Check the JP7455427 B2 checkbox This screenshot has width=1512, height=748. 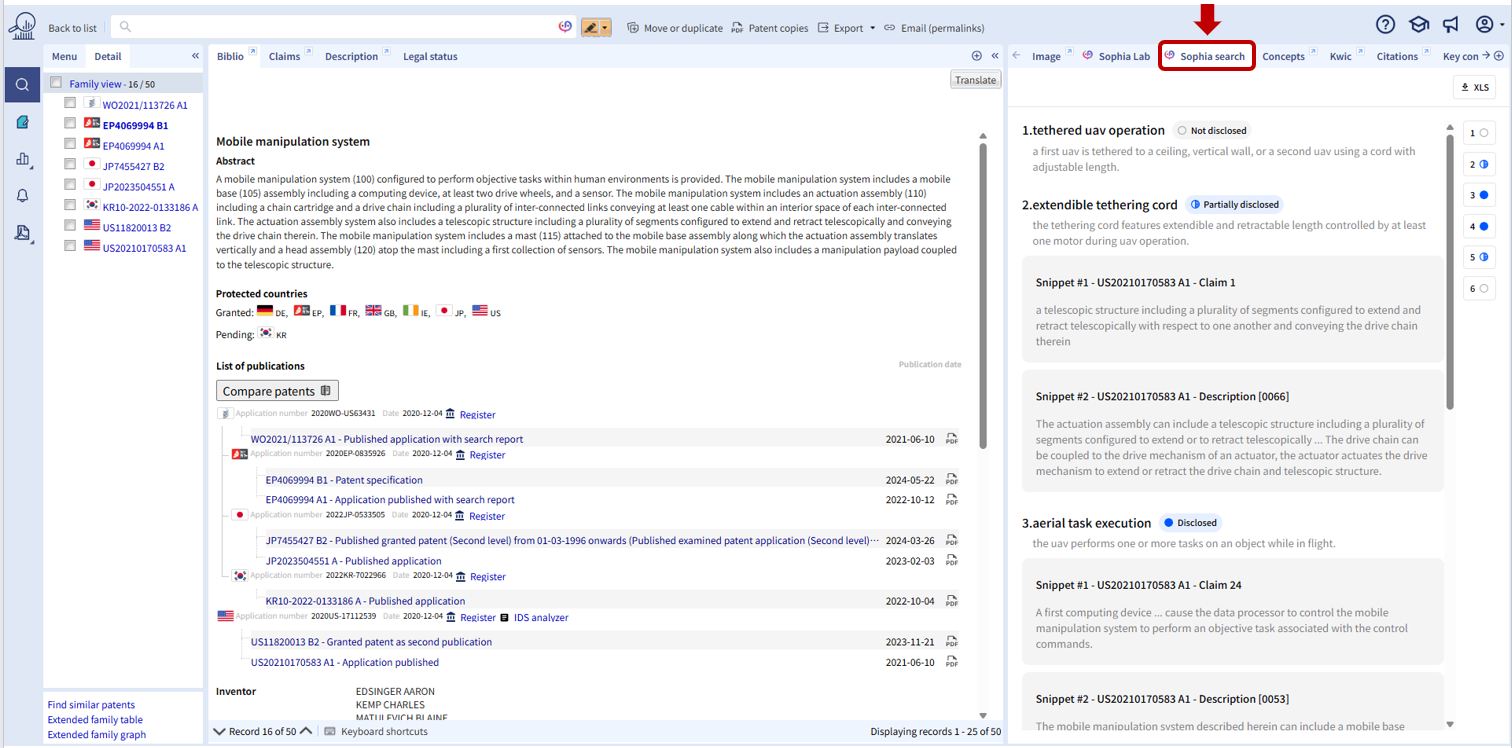(70, 165)
